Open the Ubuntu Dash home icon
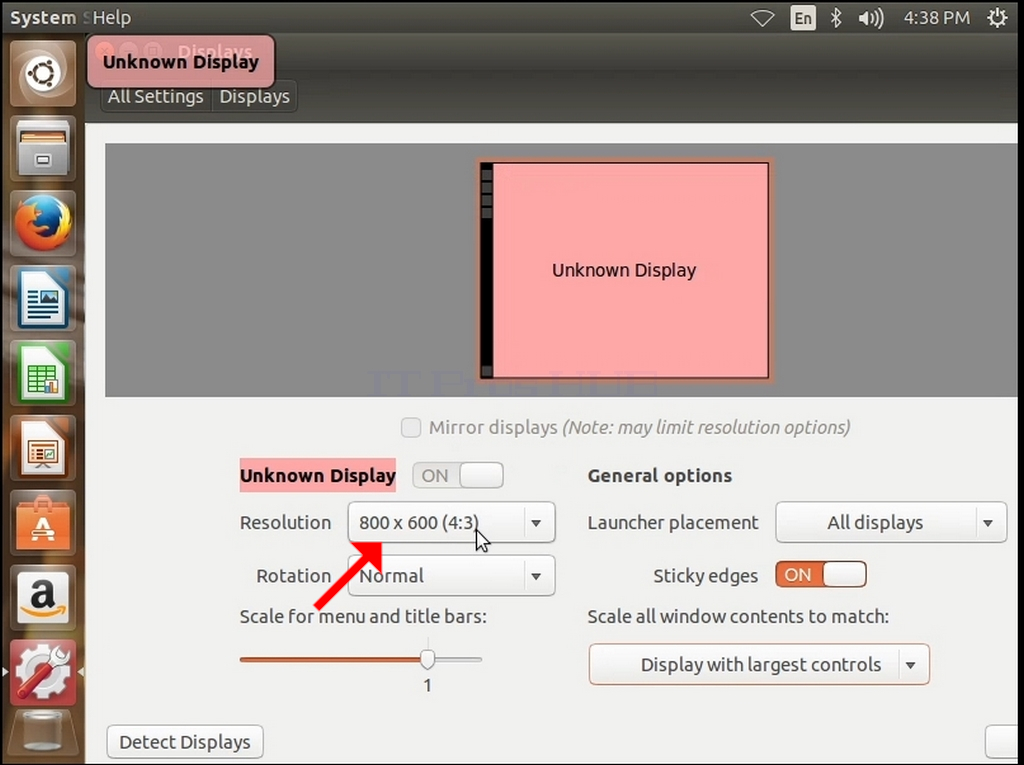Screen dimensions: 1024x765 (43, 73)
